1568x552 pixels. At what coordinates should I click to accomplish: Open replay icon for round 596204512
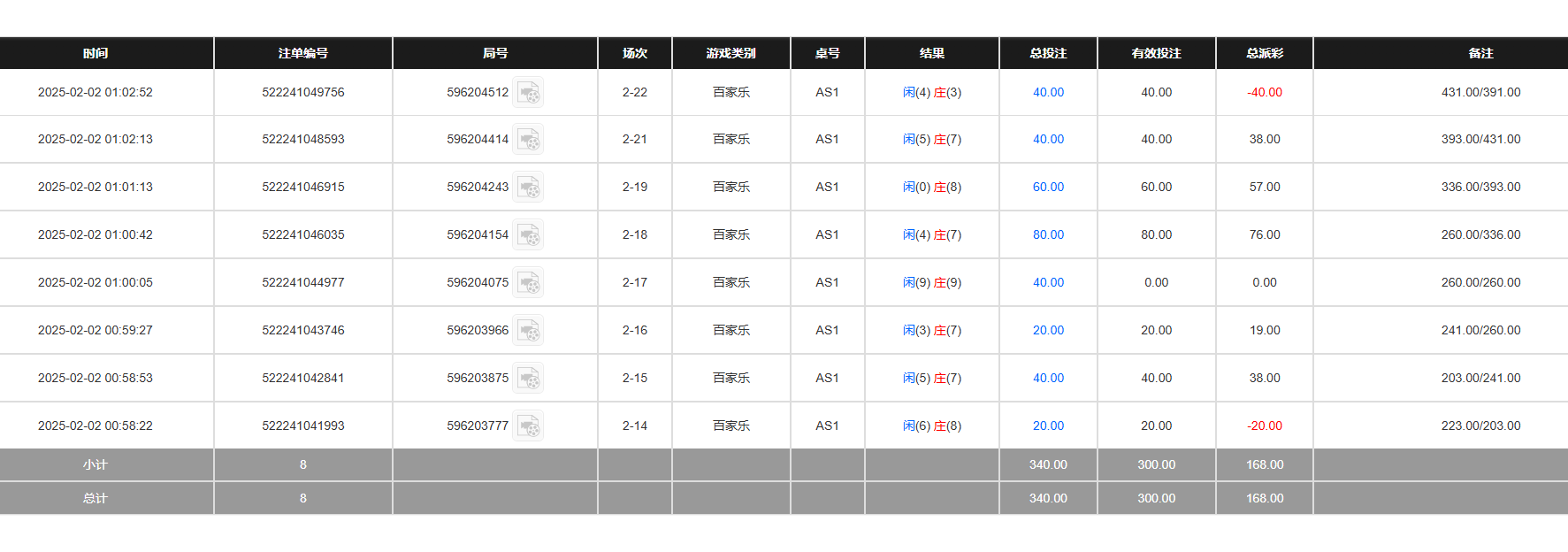click(x=528, y=93)
